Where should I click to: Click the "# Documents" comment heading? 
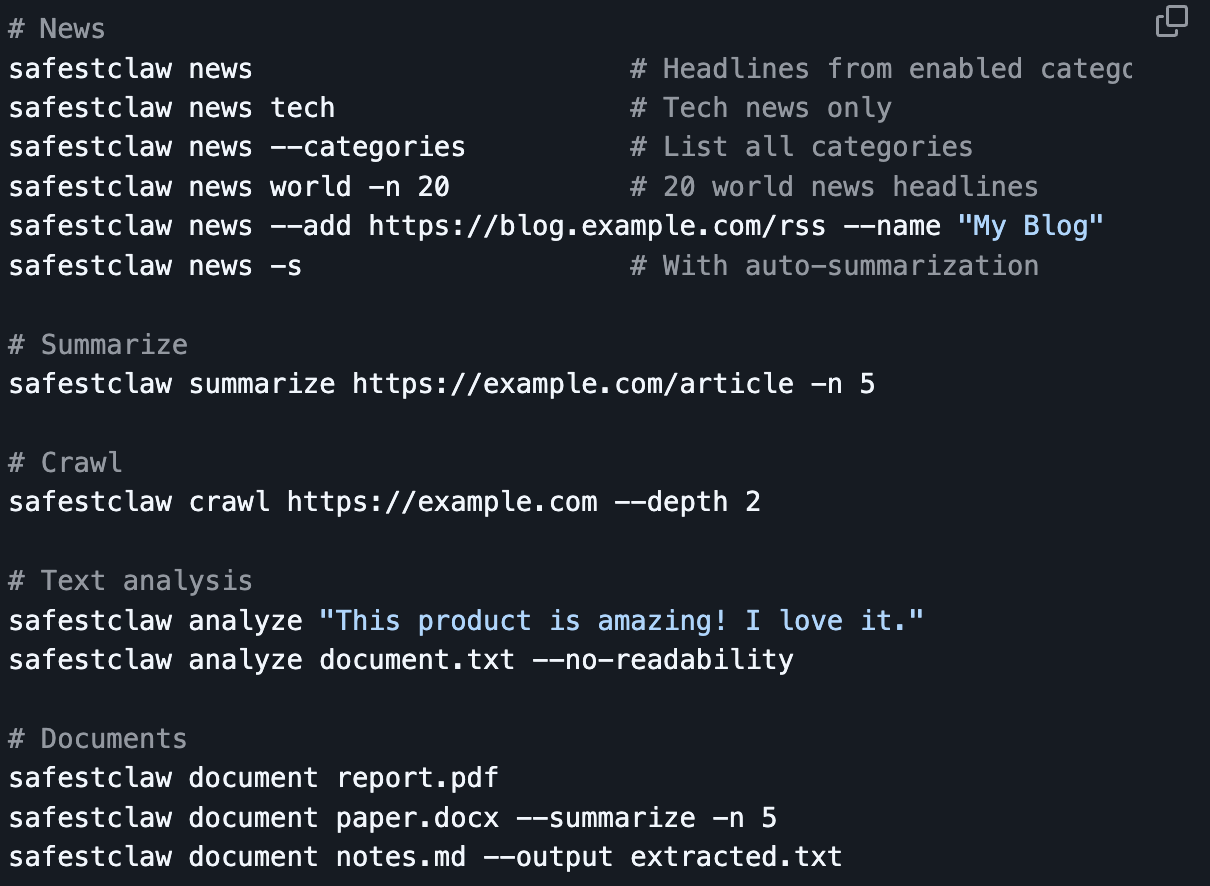tap(98, 739)
